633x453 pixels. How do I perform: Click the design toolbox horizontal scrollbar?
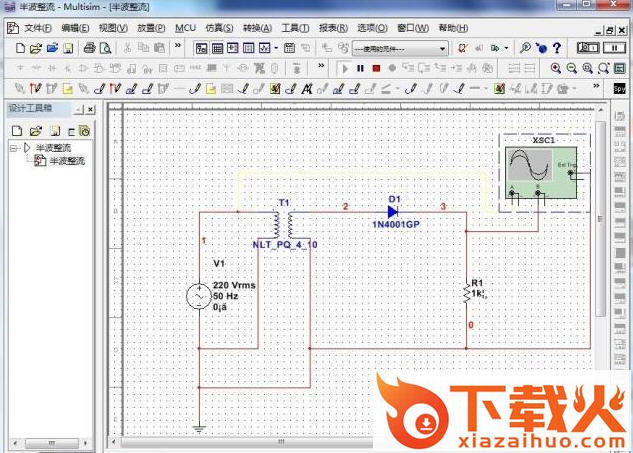pyautogui.click(x=50, y=443)
